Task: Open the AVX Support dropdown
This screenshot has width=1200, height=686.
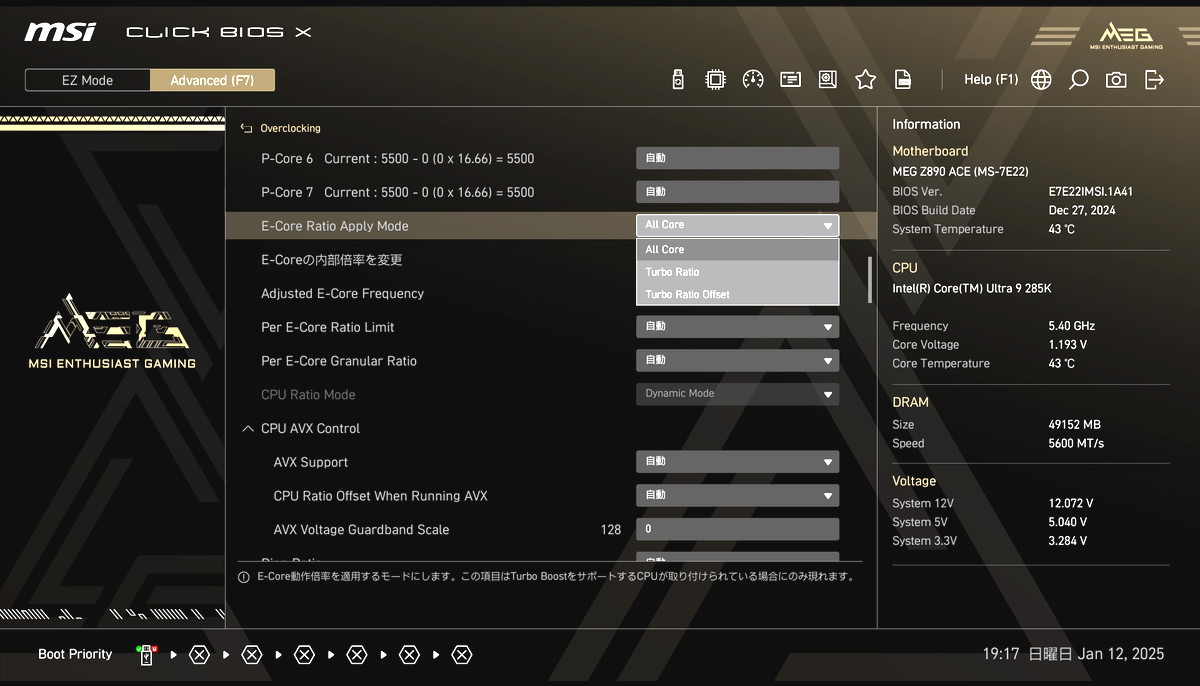Action: coord(738,462)
